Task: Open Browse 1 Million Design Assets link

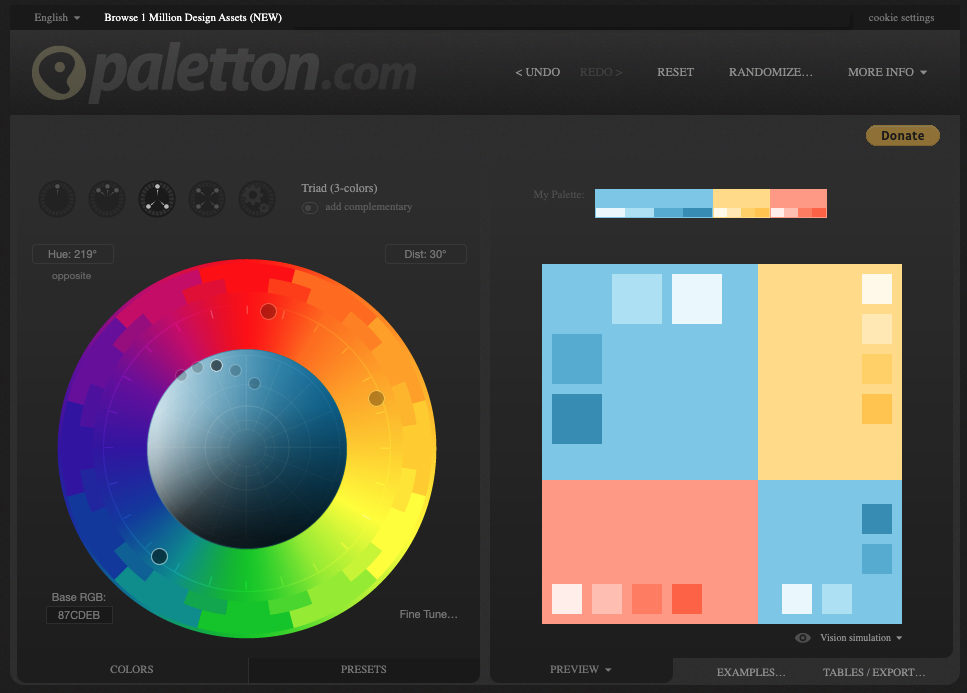Action: click(193, 17)
